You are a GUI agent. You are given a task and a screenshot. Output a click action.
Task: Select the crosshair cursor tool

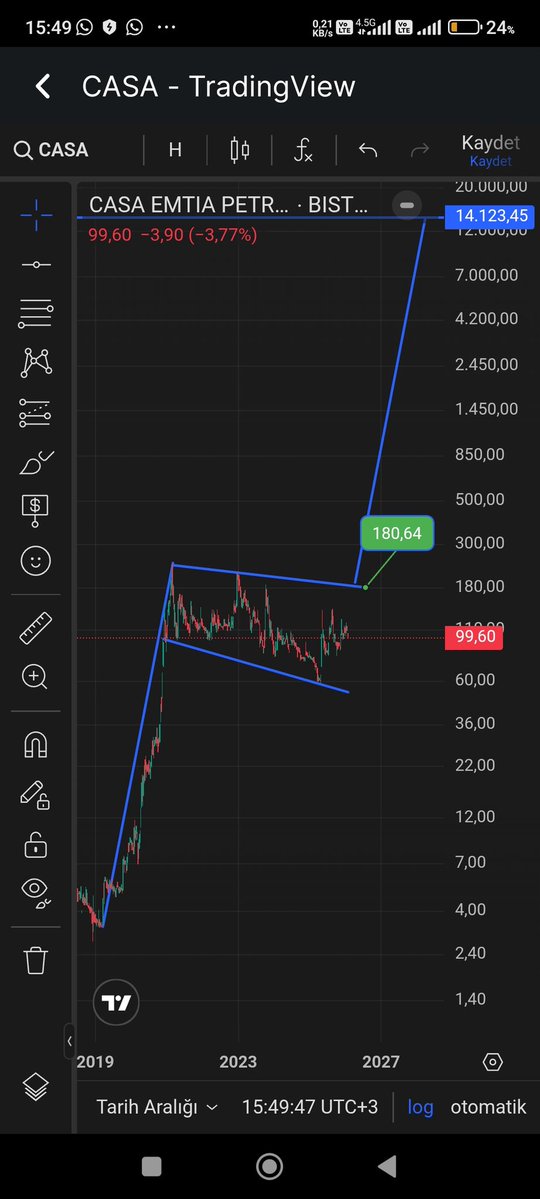tap(36, 215)
